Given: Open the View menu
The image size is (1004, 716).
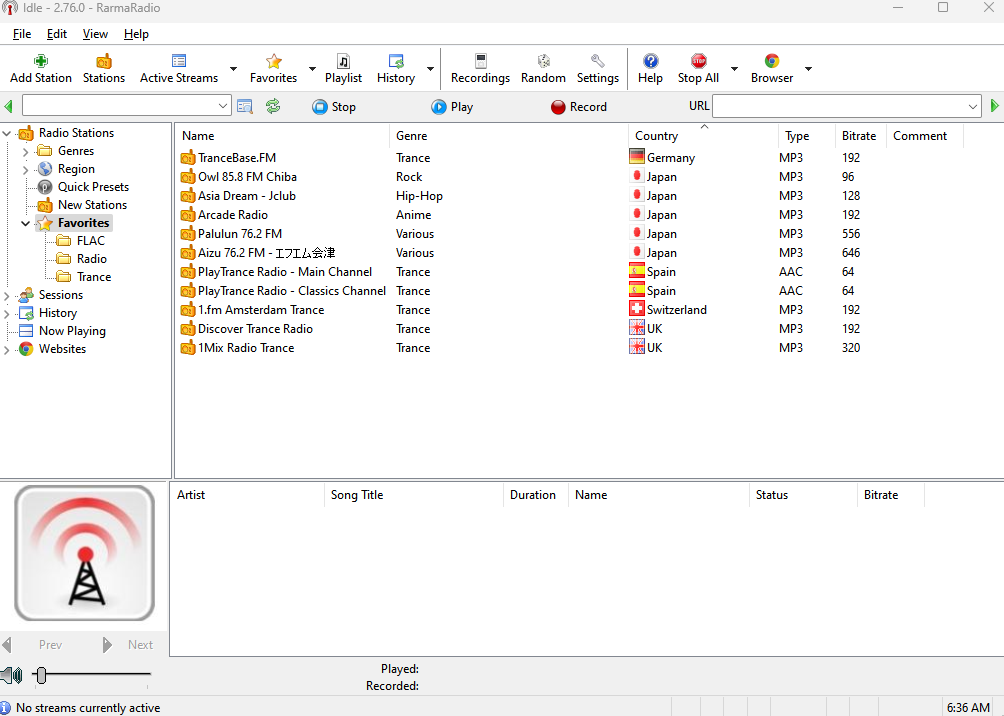Looking at the screenshot, I should 95,34.
